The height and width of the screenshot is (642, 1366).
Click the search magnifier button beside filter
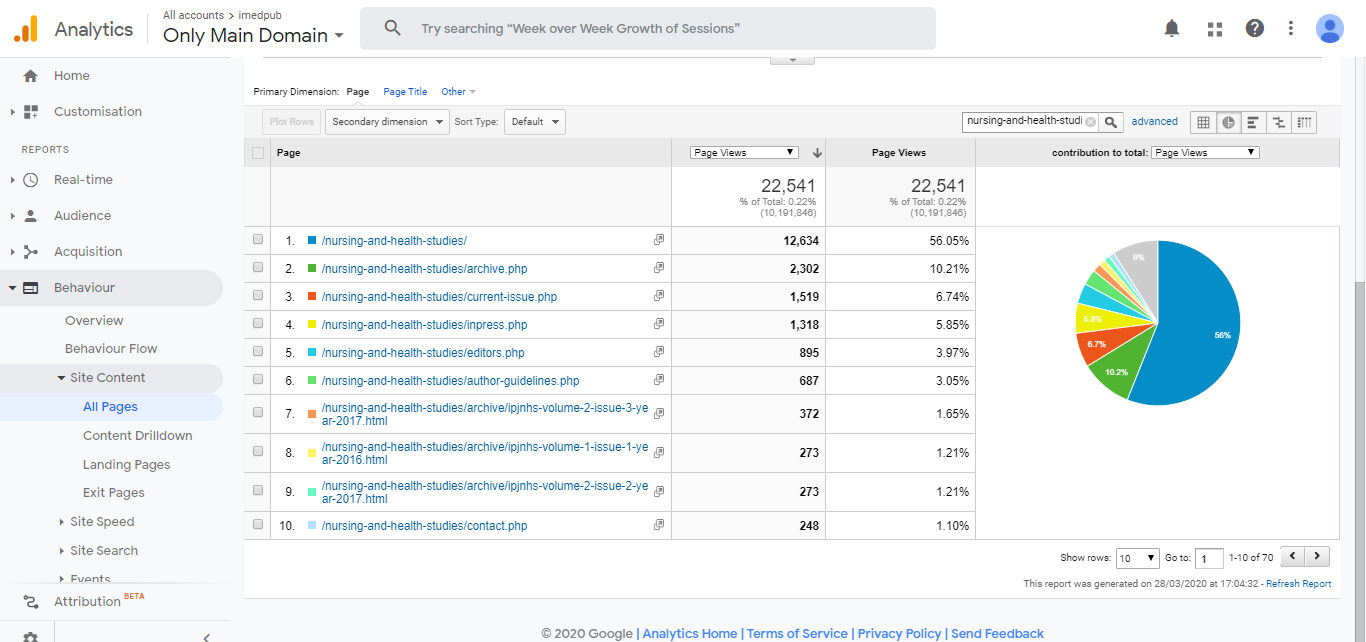[x=1111, y=122]
